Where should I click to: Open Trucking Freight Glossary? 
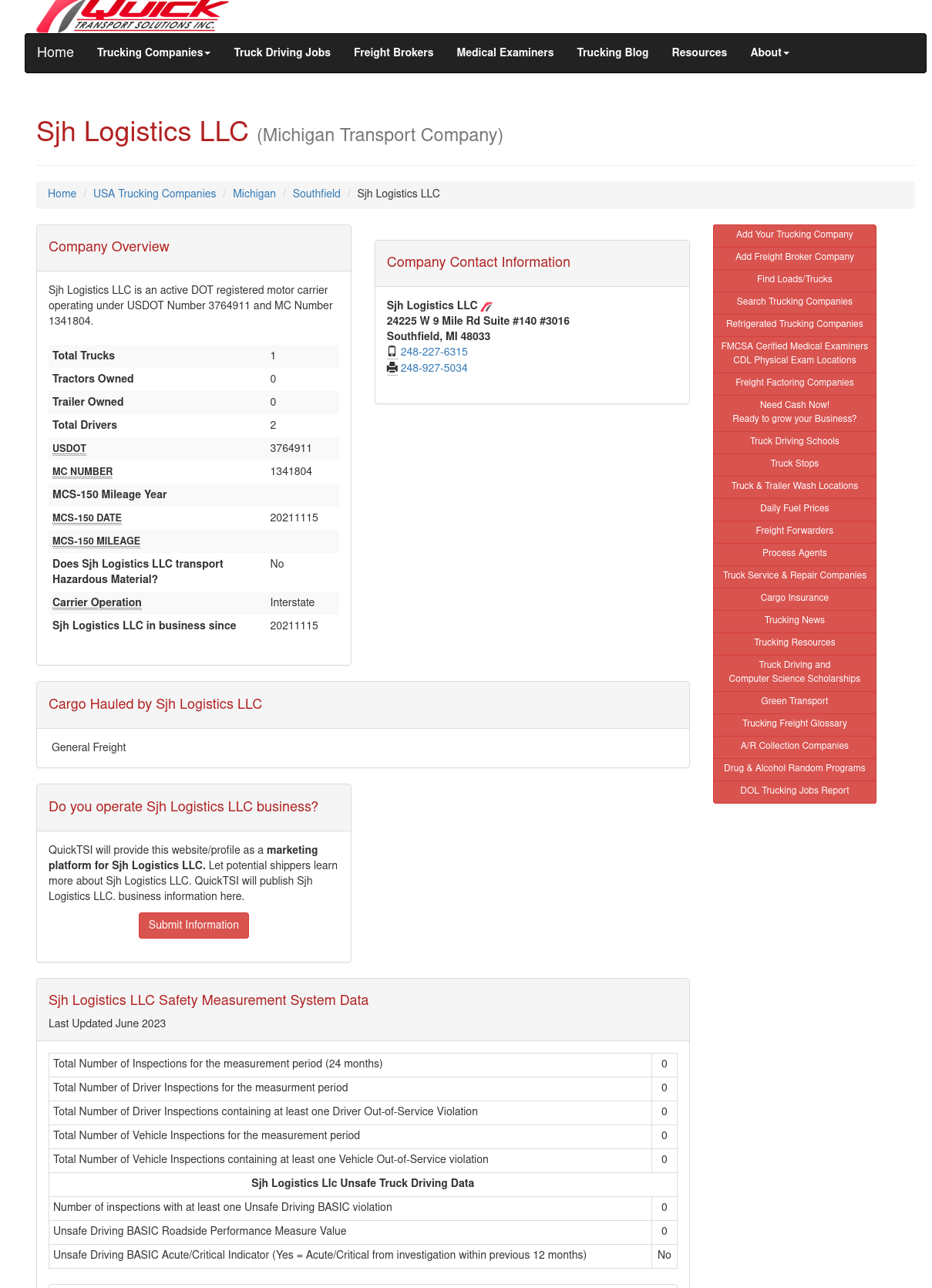(794, 724)
